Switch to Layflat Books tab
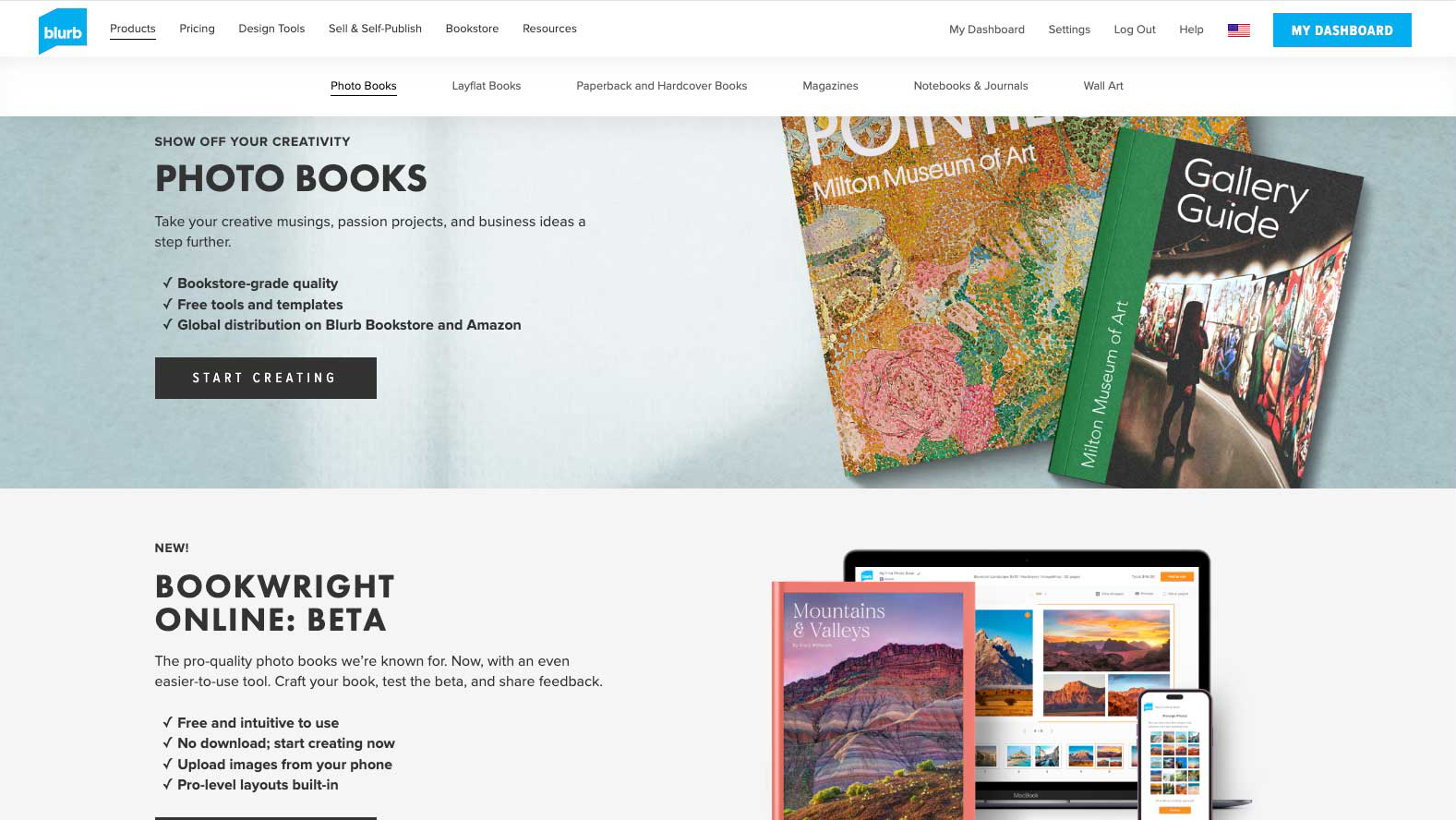1456x820 pixels. [487, 86]
